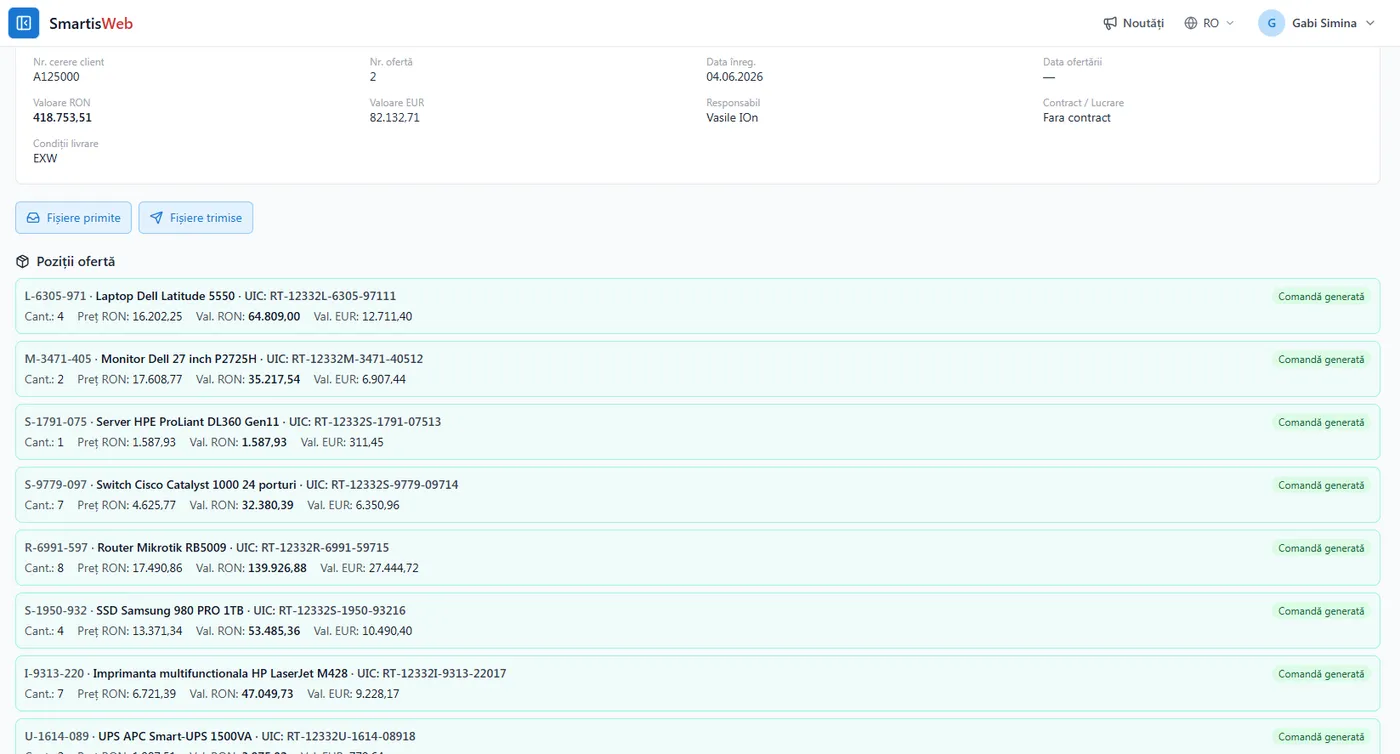Click responsible name Vasile IOn
1400x754 pixels.
click(732, 118)
